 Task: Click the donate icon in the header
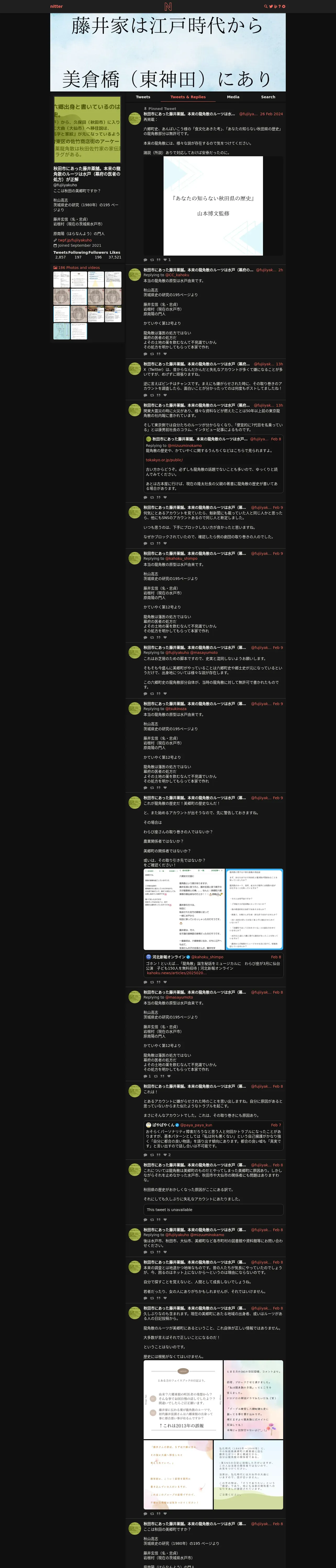tap(275, 6)
